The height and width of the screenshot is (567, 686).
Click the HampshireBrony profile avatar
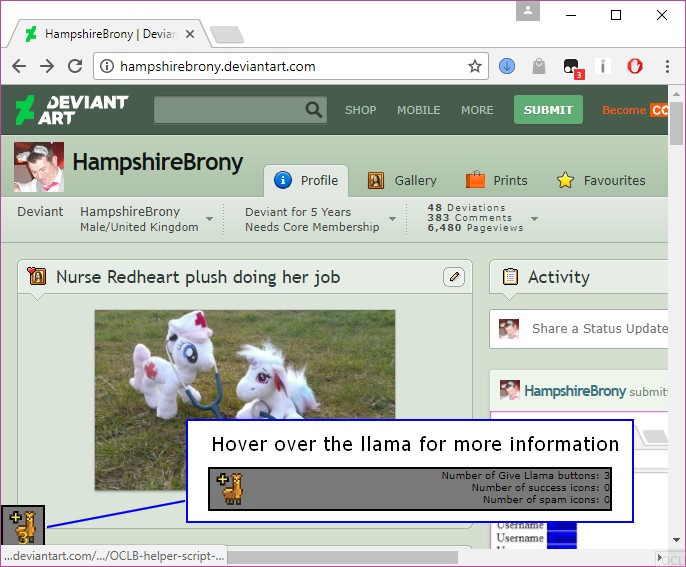(x=39, y=167)
